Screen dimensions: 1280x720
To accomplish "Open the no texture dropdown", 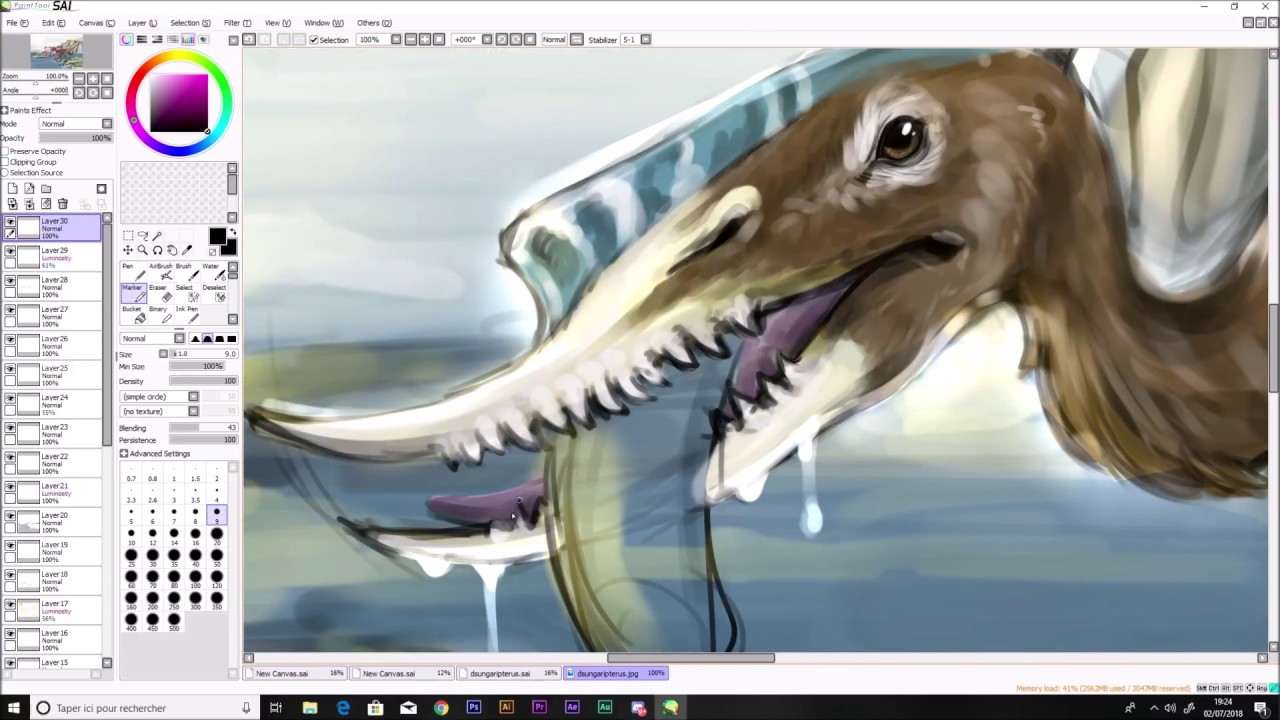I will point(160,411).
